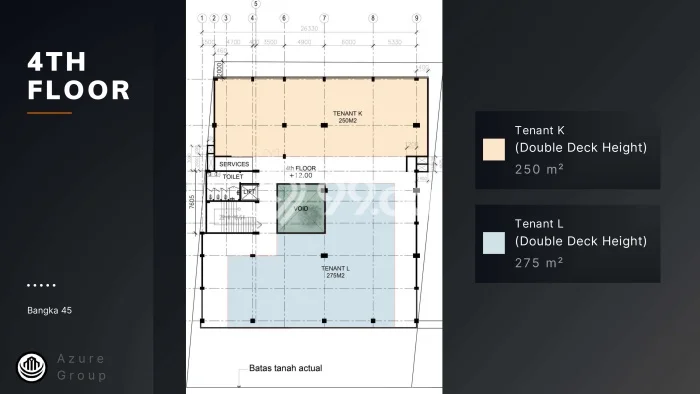Click the "7605" vertical dimension text
This screenshot has width=700, height=394.
[x=192, y=202]
